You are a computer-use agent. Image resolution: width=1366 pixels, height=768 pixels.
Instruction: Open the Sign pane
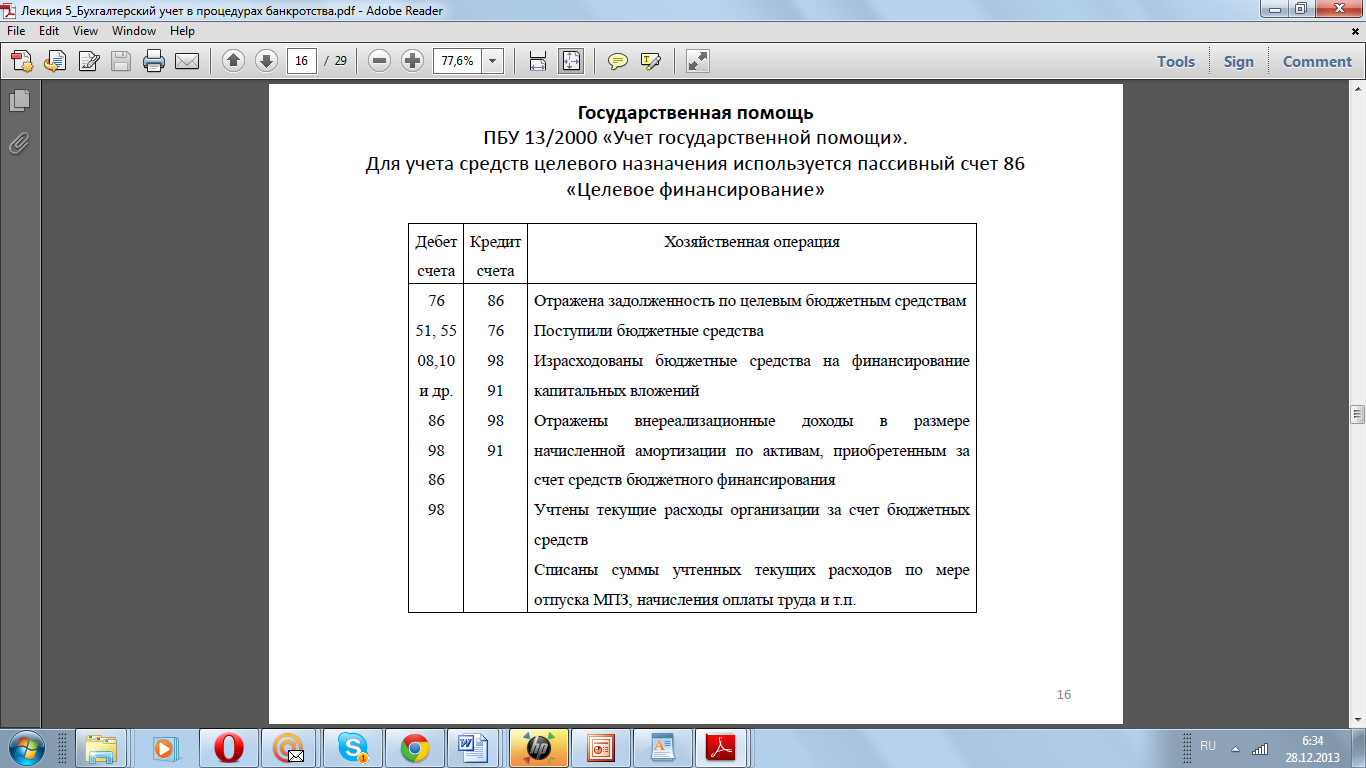point(1238,61)
